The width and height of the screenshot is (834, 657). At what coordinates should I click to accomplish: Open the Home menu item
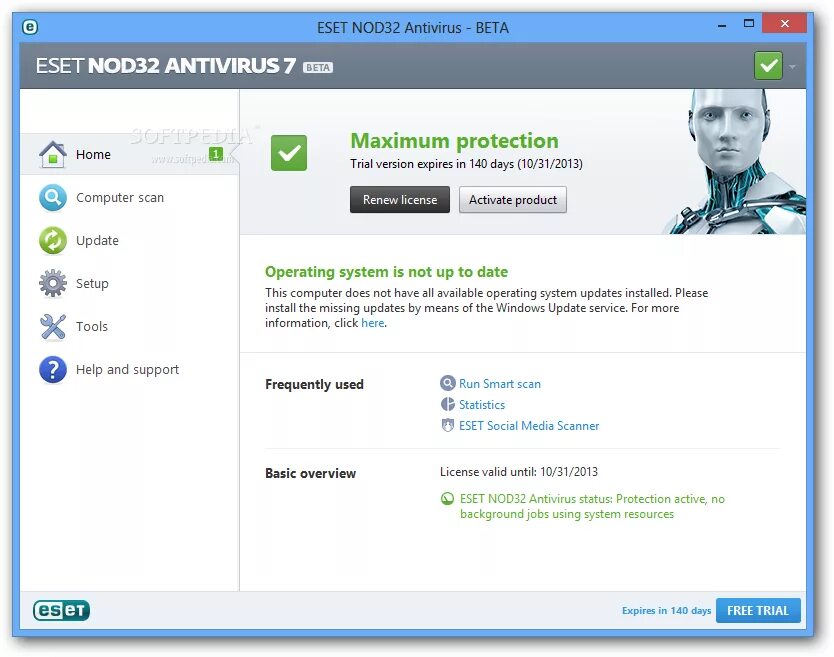click(x=129, y=154)
